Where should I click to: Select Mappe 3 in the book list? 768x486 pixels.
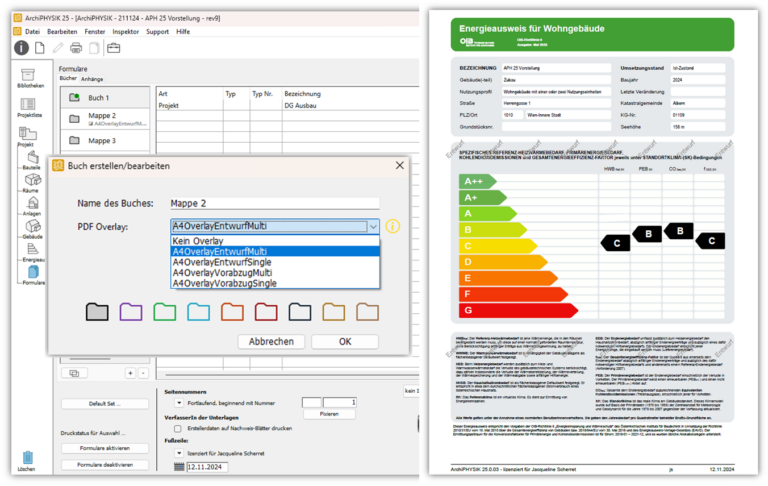click(x=105, y=141)
